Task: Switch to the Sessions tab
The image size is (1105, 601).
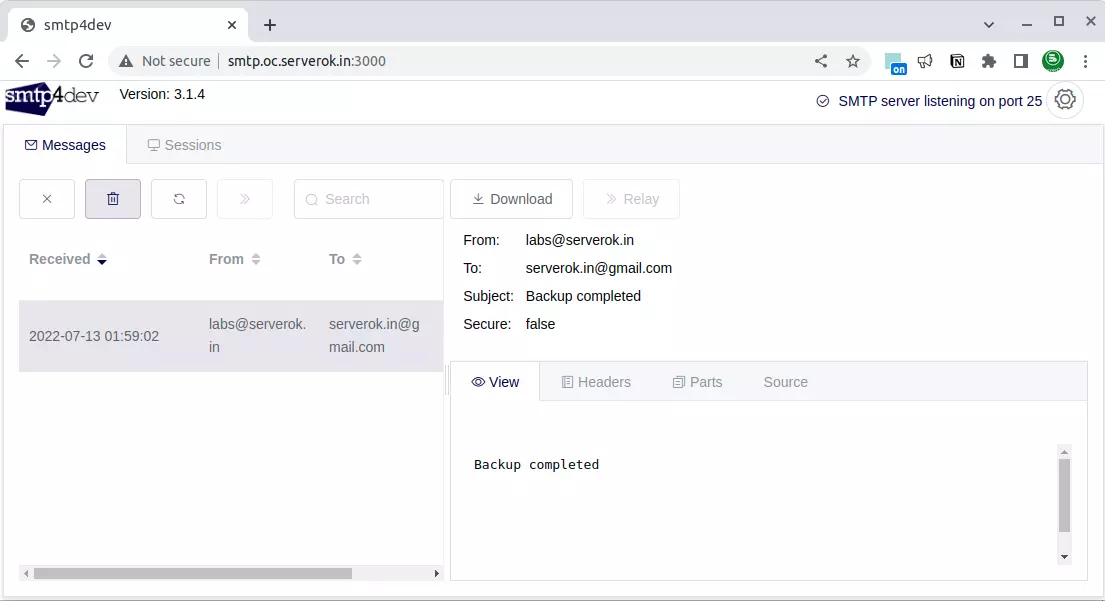Action: (x=184, y=145)
